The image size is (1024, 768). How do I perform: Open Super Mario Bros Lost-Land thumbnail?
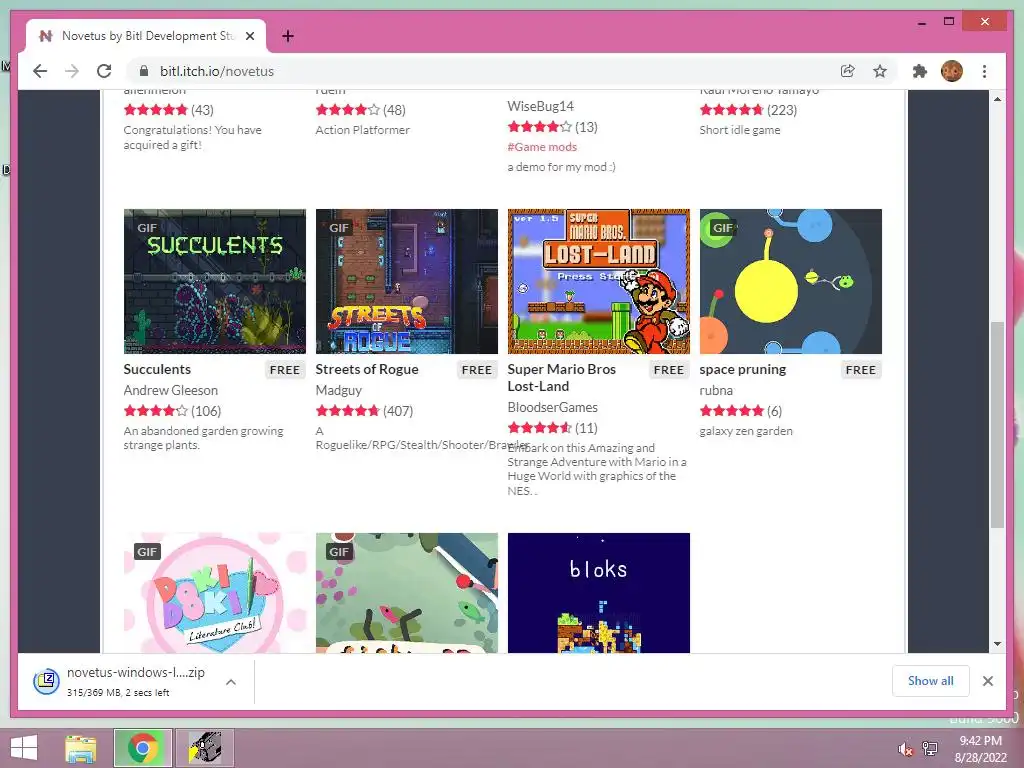(599, 281)
